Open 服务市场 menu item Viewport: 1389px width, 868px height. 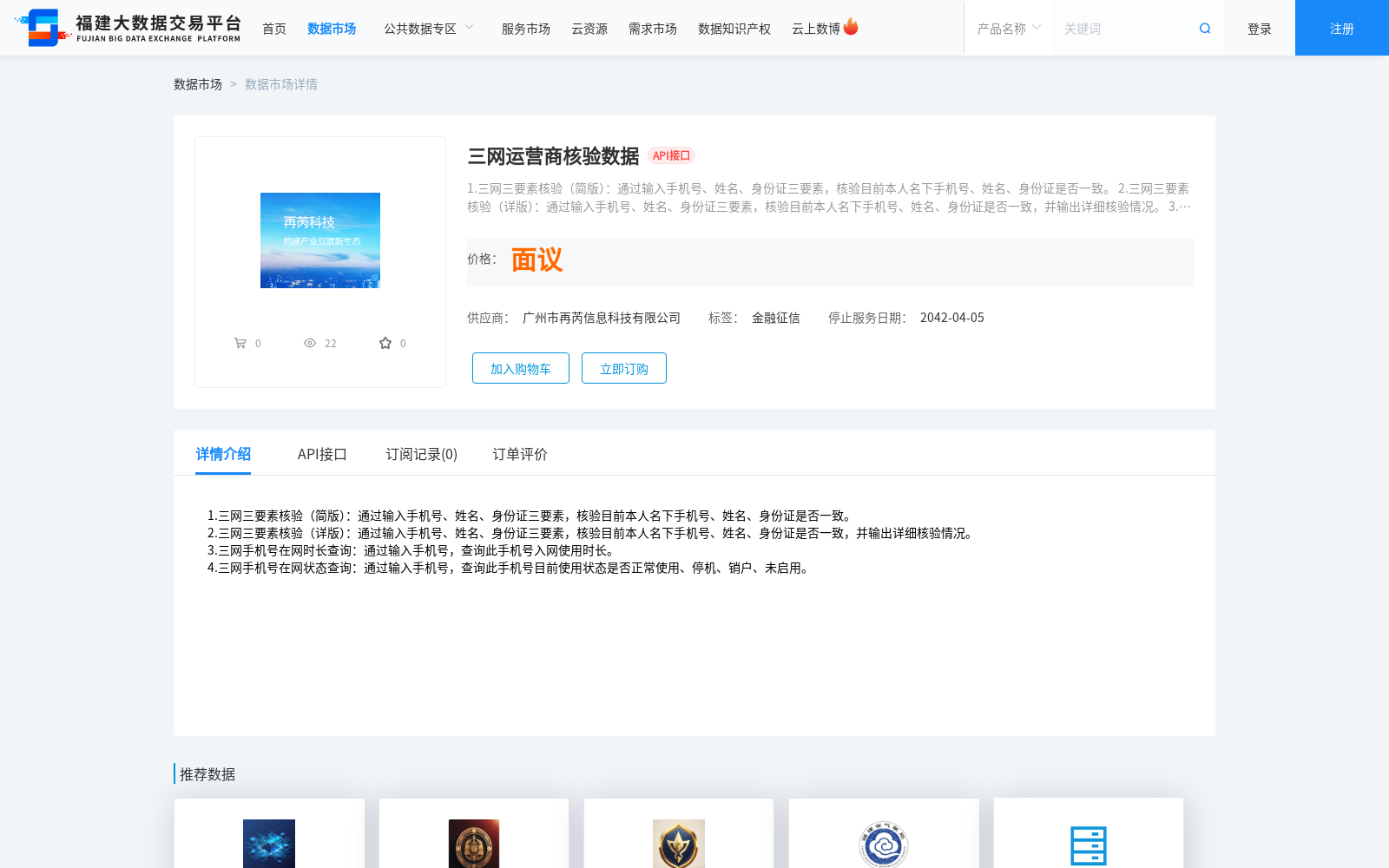(x=526, y=29)
